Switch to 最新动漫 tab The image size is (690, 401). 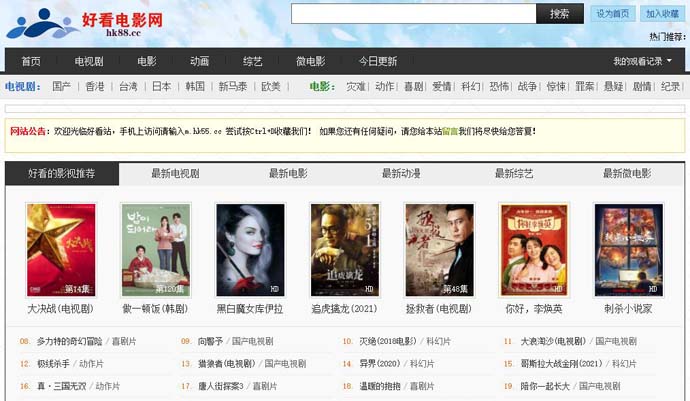tap(401, 173)
